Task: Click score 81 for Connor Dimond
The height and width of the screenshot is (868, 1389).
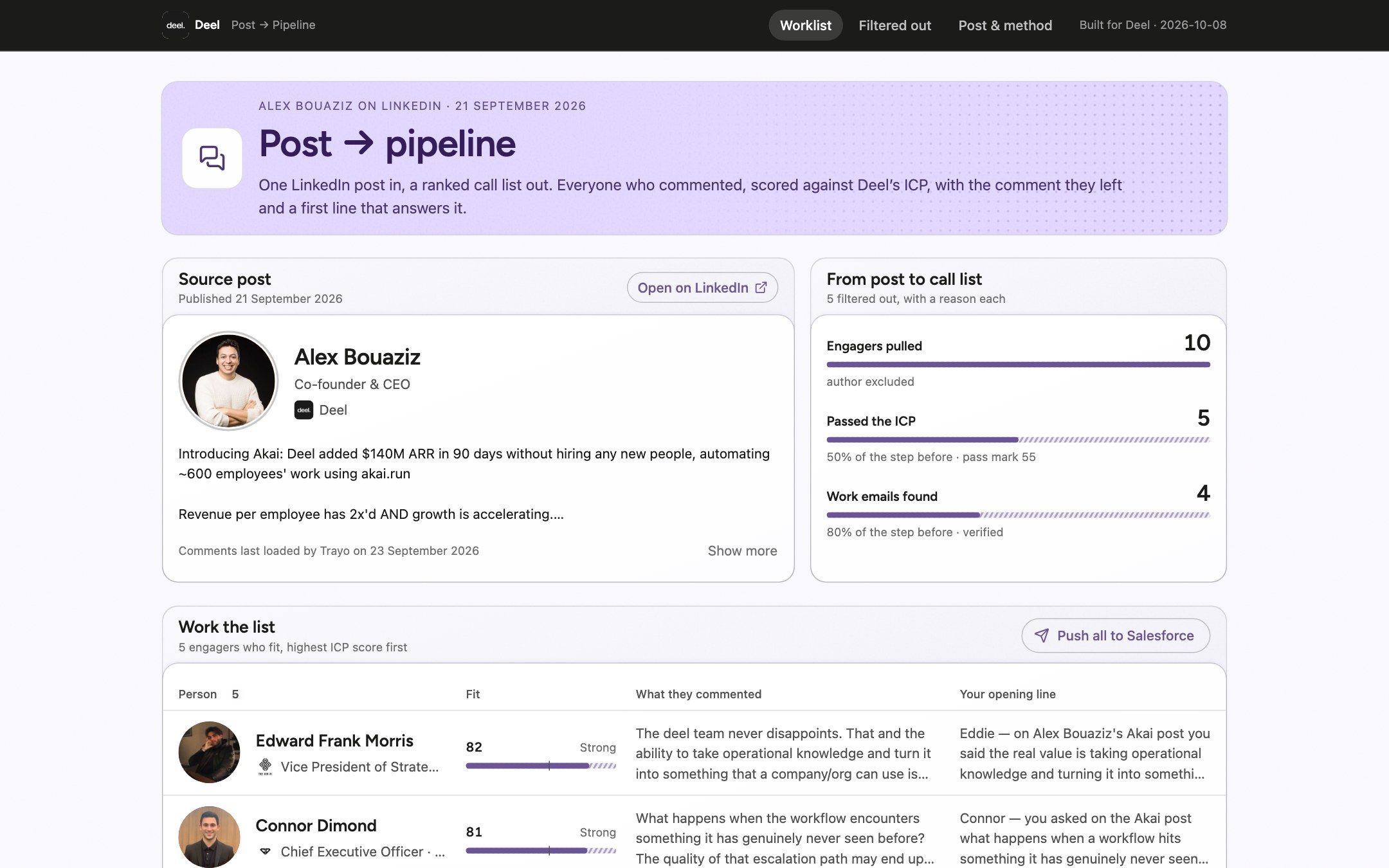Action: point(474,832)
